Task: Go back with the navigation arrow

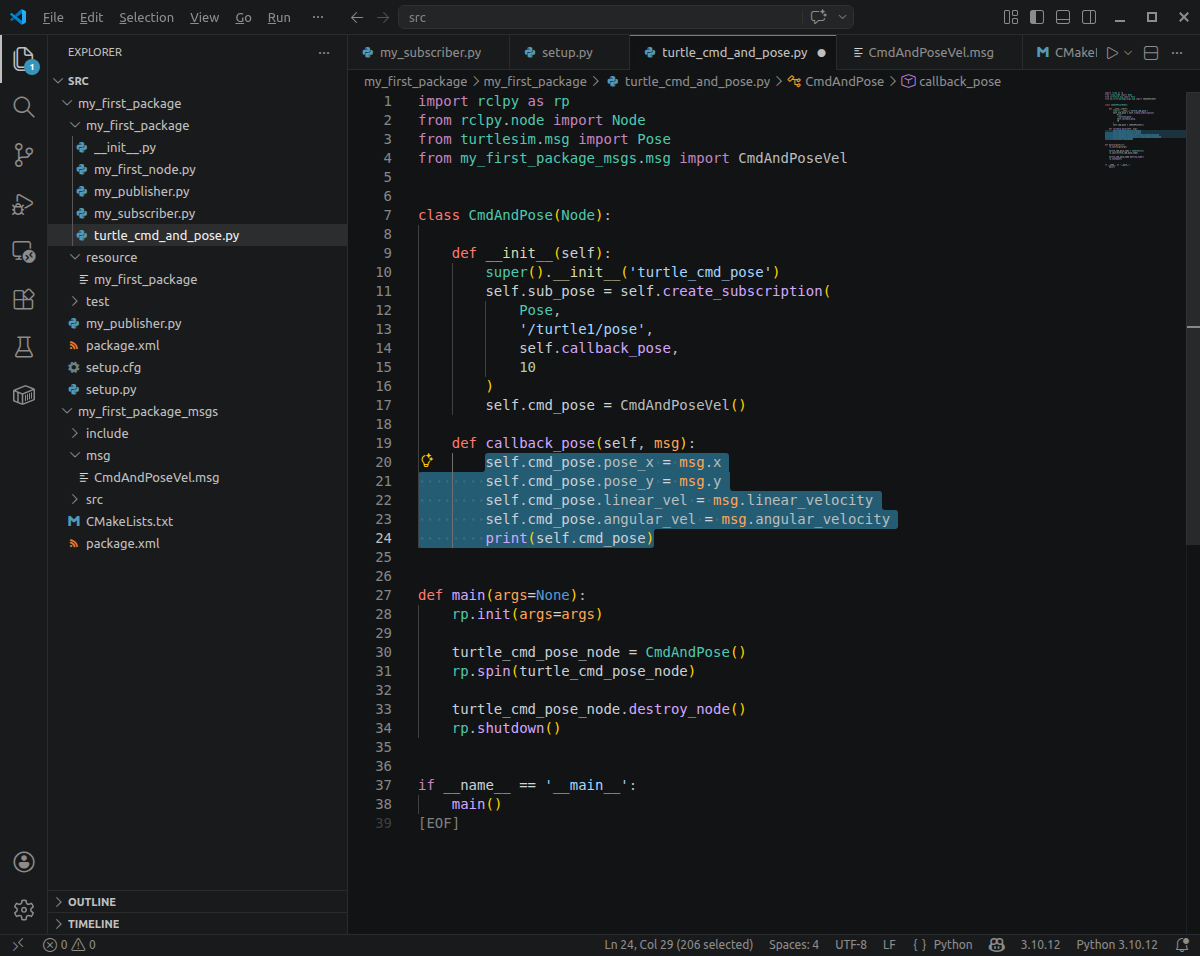Action: click(357, 17)
